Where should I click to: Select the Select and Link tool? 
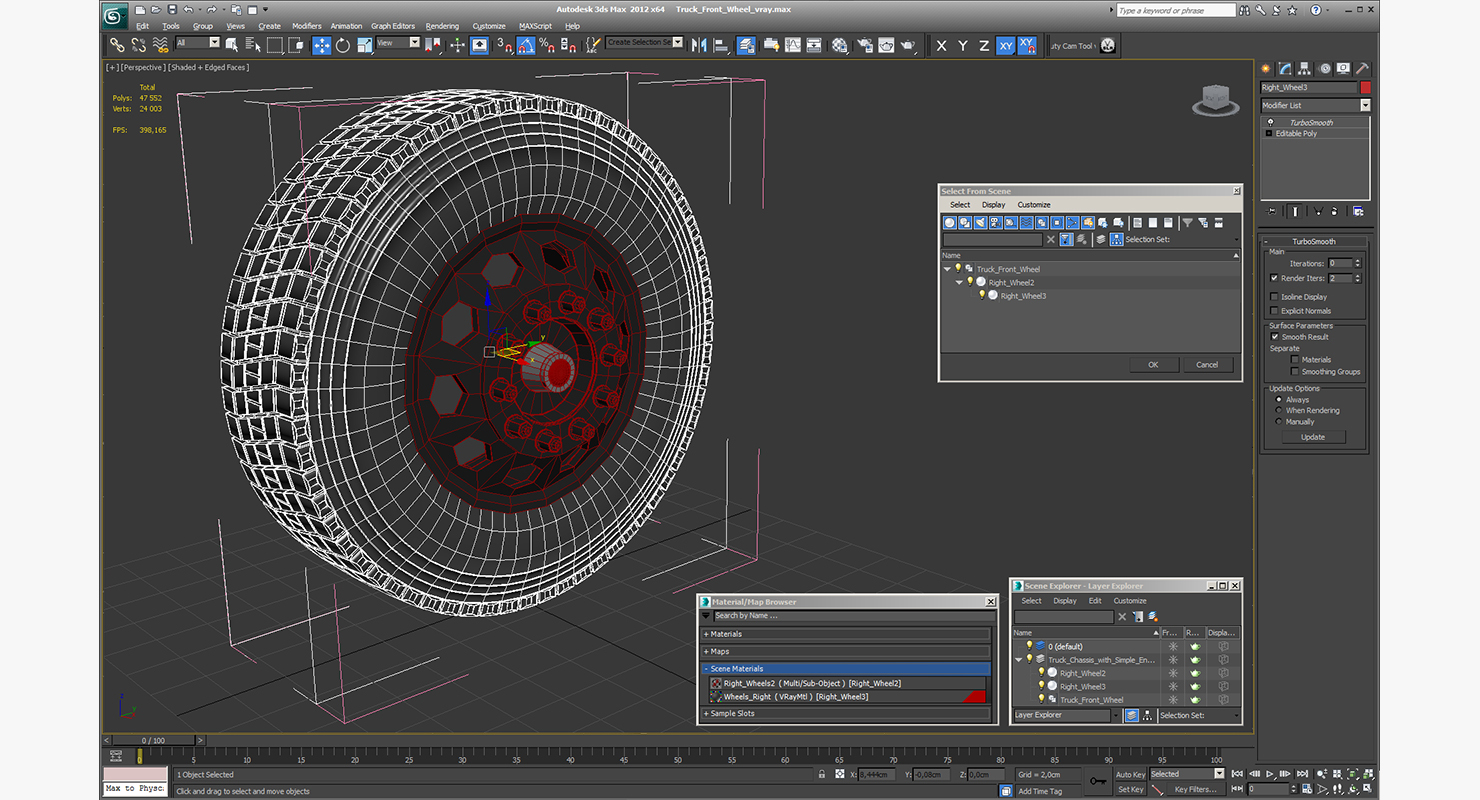pos(117,45)
